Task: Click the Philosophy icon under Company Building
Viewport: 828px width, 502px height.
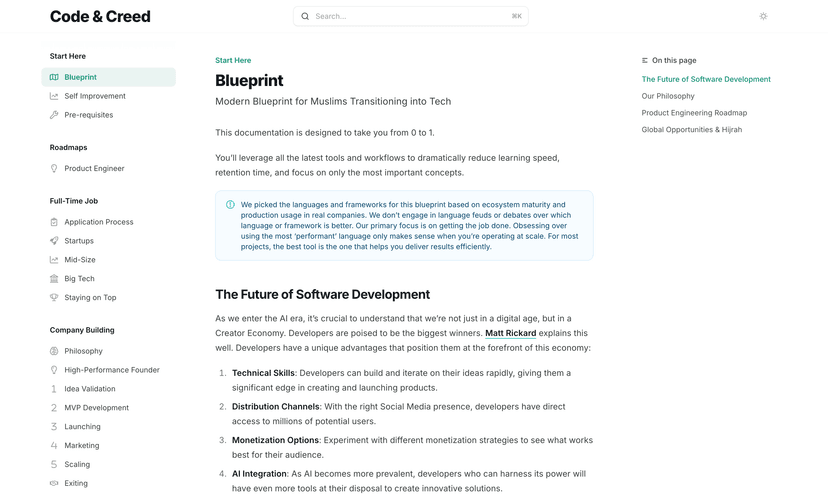Action: (54, 351)
